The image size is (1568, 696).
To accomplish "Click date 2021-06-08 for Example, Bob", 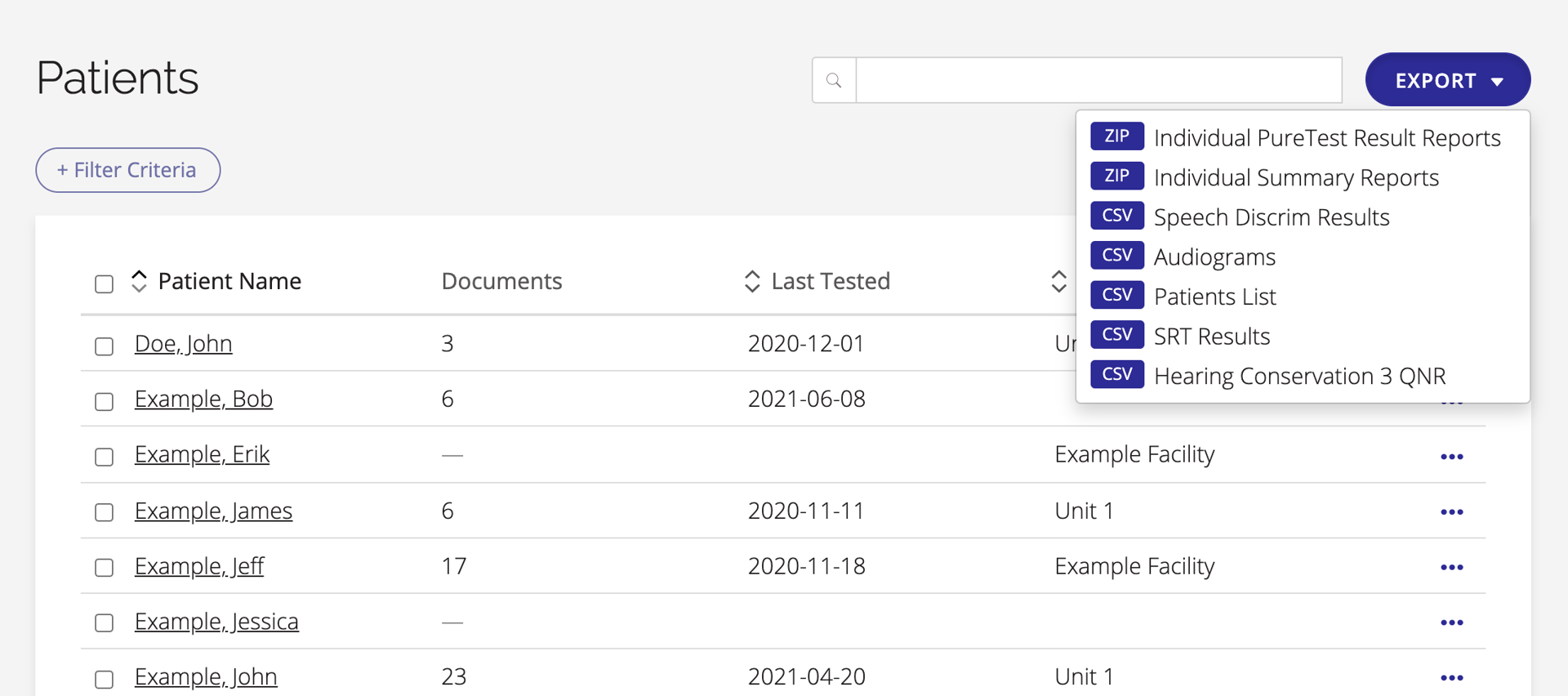I will point(806,399).
